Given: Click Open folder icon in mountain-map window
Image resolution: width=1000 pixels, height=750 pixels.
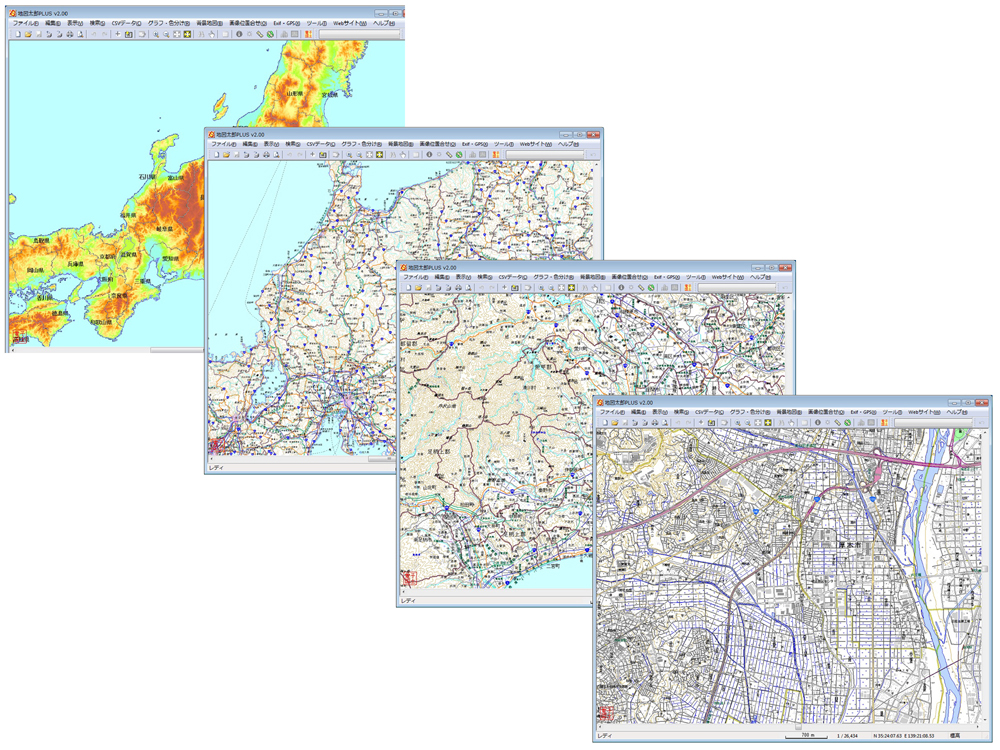Looking at the screenshot, I should [418, 288].
